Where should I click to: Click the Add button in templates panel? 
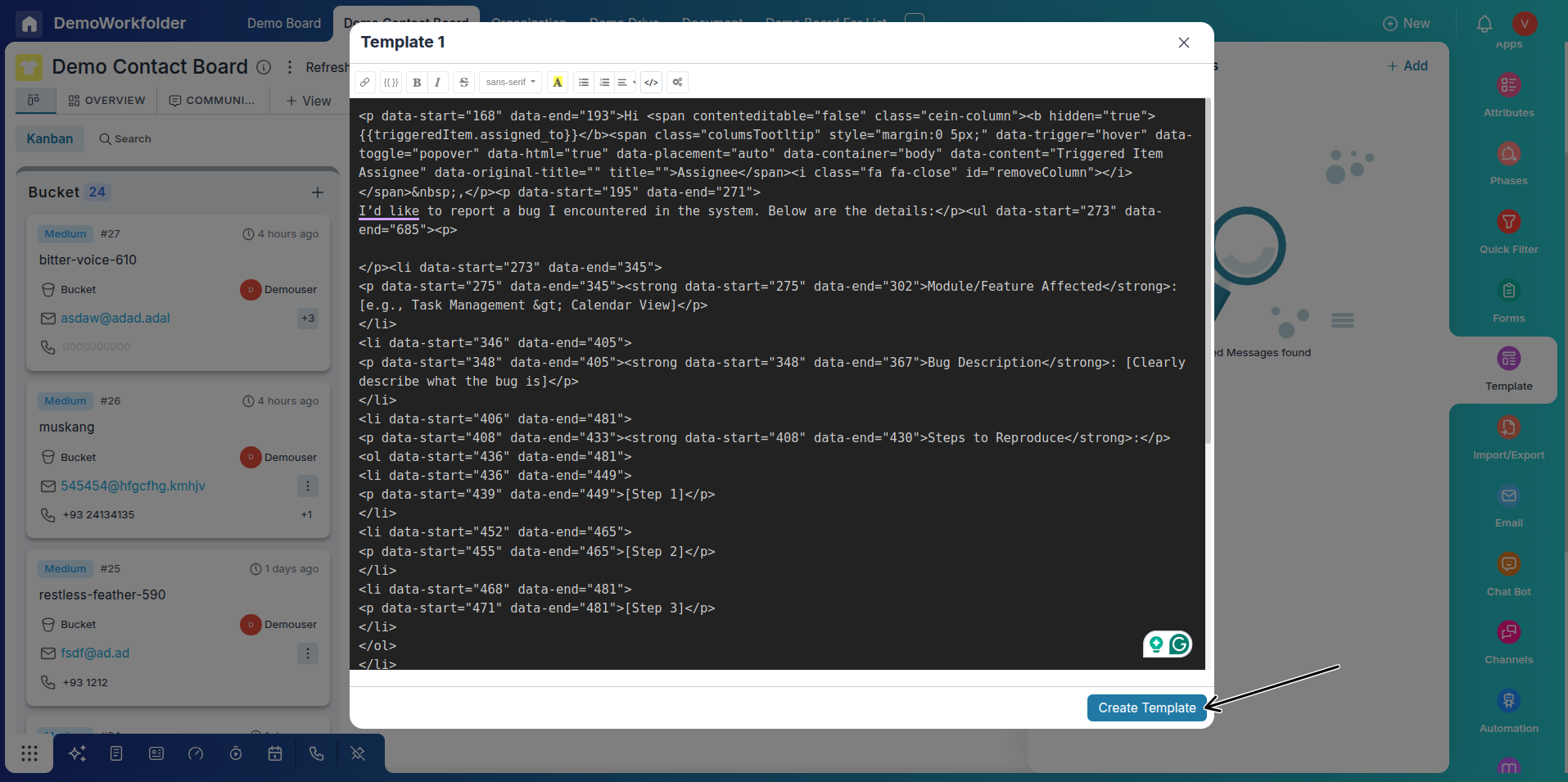(1408, 66)
